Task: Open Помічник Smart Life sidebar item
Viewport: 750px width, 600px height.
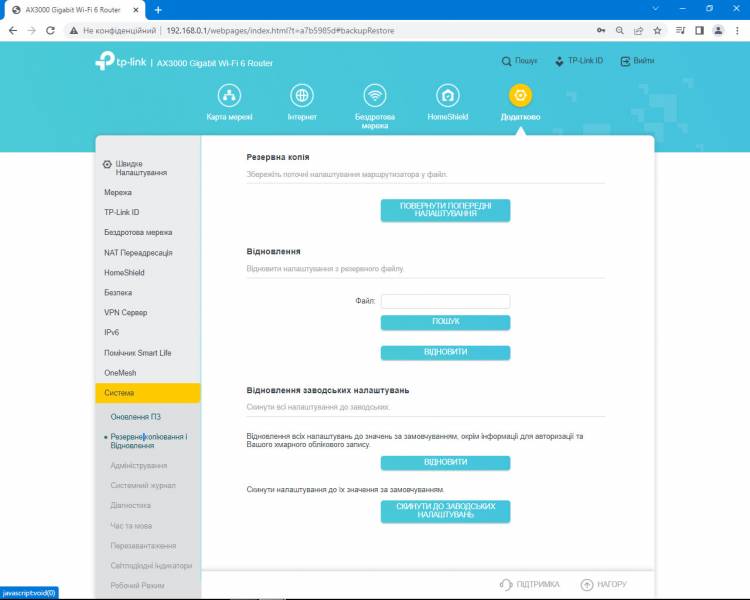Action: (138, 353)
